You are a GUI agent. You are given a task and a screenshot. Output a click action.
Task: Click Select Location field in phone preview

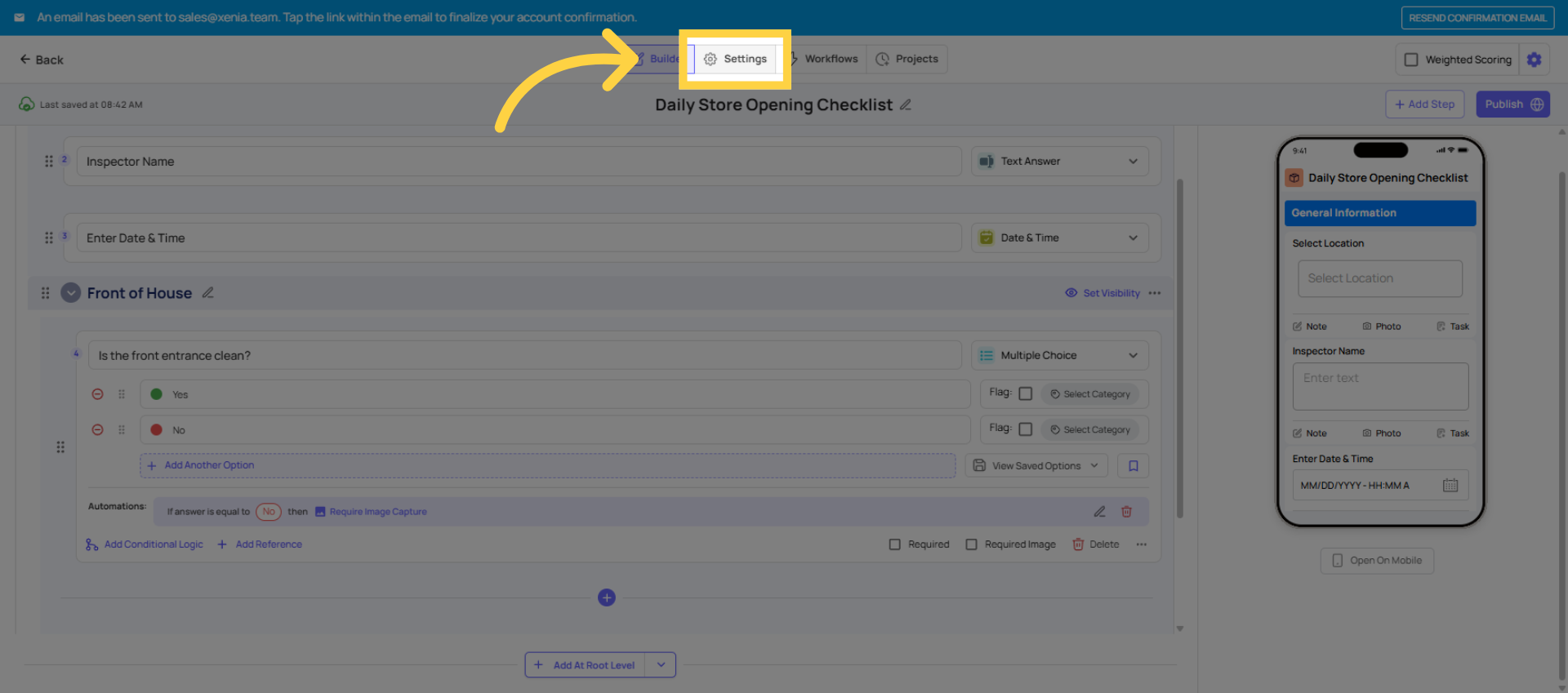(x=1380, y=278)
